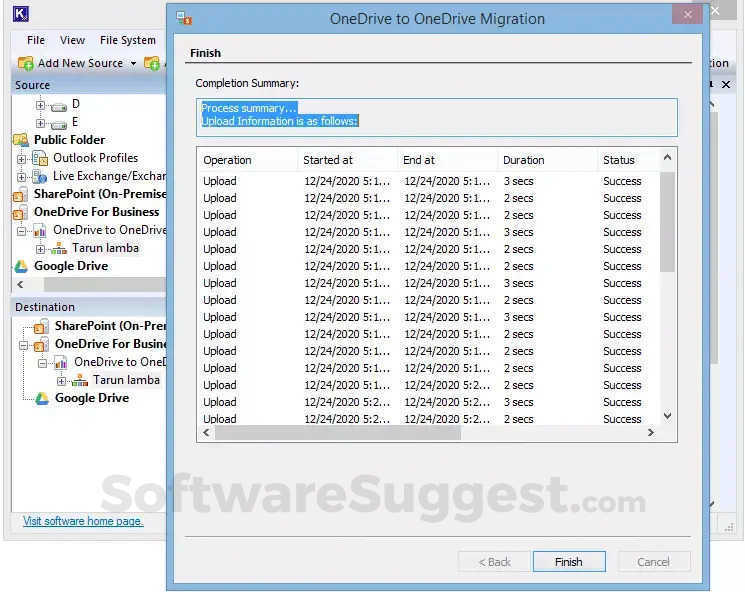Click the drive D icon in Source
The height and width of the screenshot is (592, 745).
click(59, 107)
